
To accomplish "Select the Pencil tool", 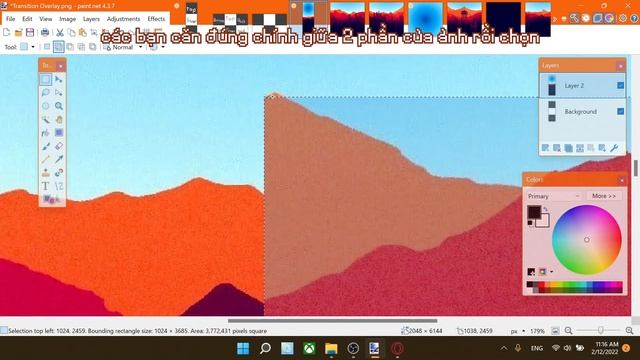I will coord(45,159).
